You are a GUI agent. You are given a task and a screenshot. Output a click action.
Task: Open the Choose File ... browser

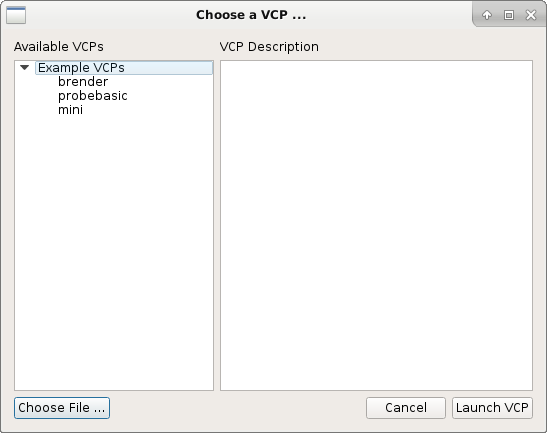pyautogui.click(x=62, y=408)
